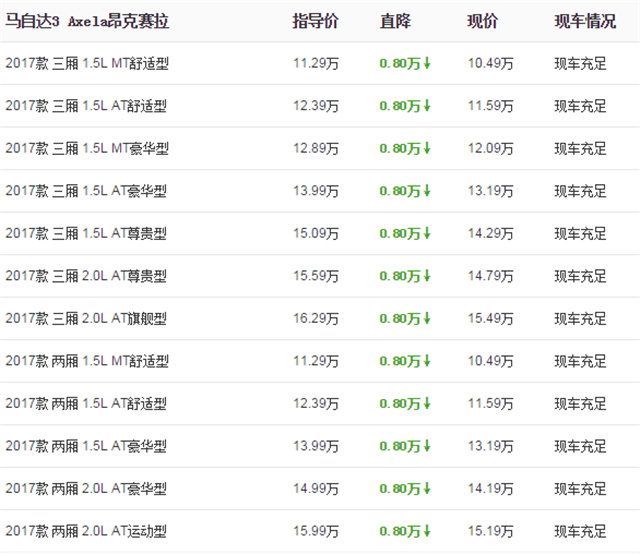
Task: Select the 2017款 两厢 1.5L MT舒适型 row name
Action: pos(87,361)
